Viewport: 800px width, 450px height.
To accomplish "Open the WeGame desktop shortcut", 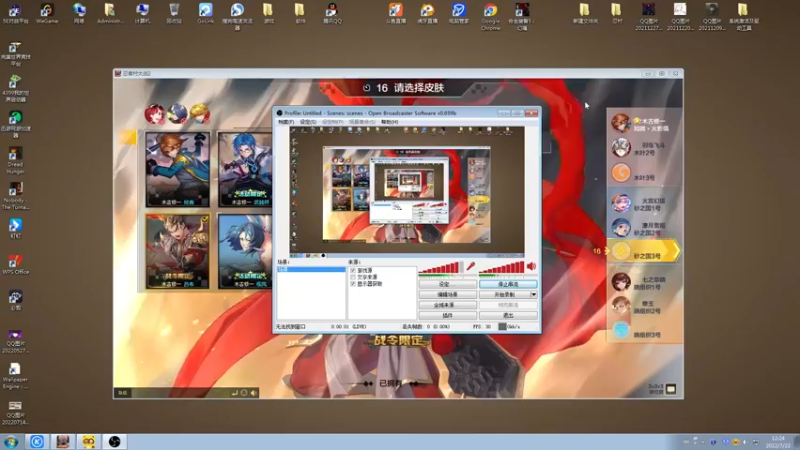I will click(x=47, y=13).
